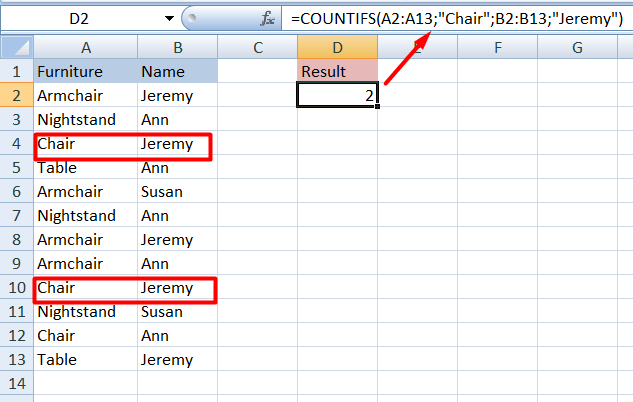Click Jeremy cell in row 10
633x402 pixels.
click(x=178, y=287)
